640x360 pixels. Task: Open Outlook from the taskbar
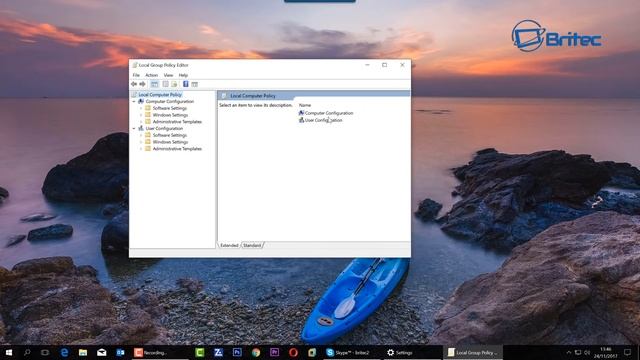point(120,352)
